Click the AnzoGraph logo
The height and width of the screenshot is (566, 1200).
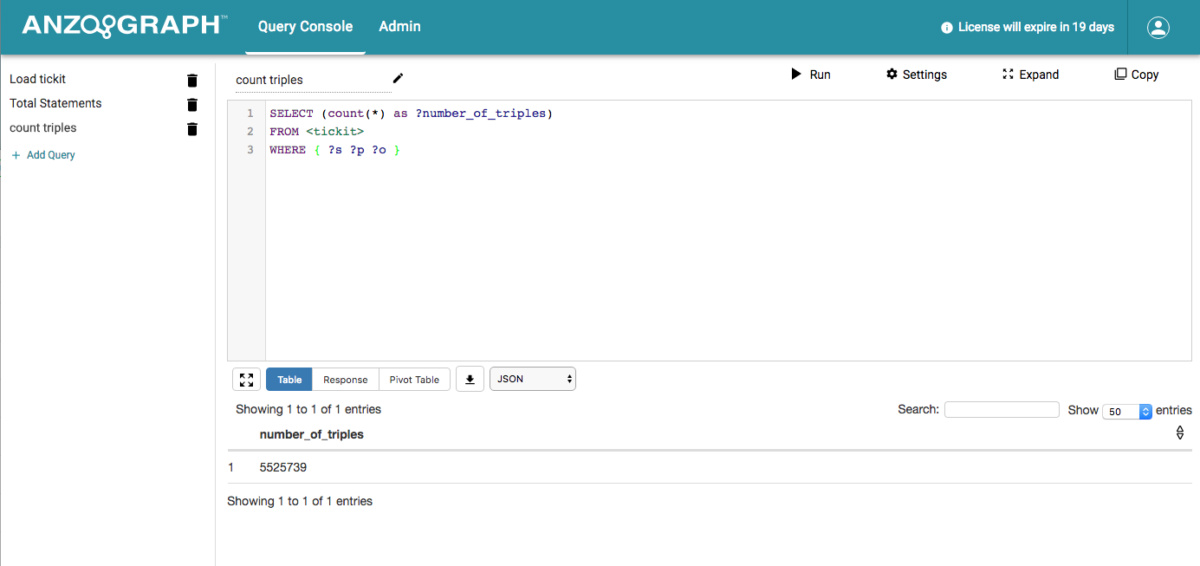[x=124, y=26]
